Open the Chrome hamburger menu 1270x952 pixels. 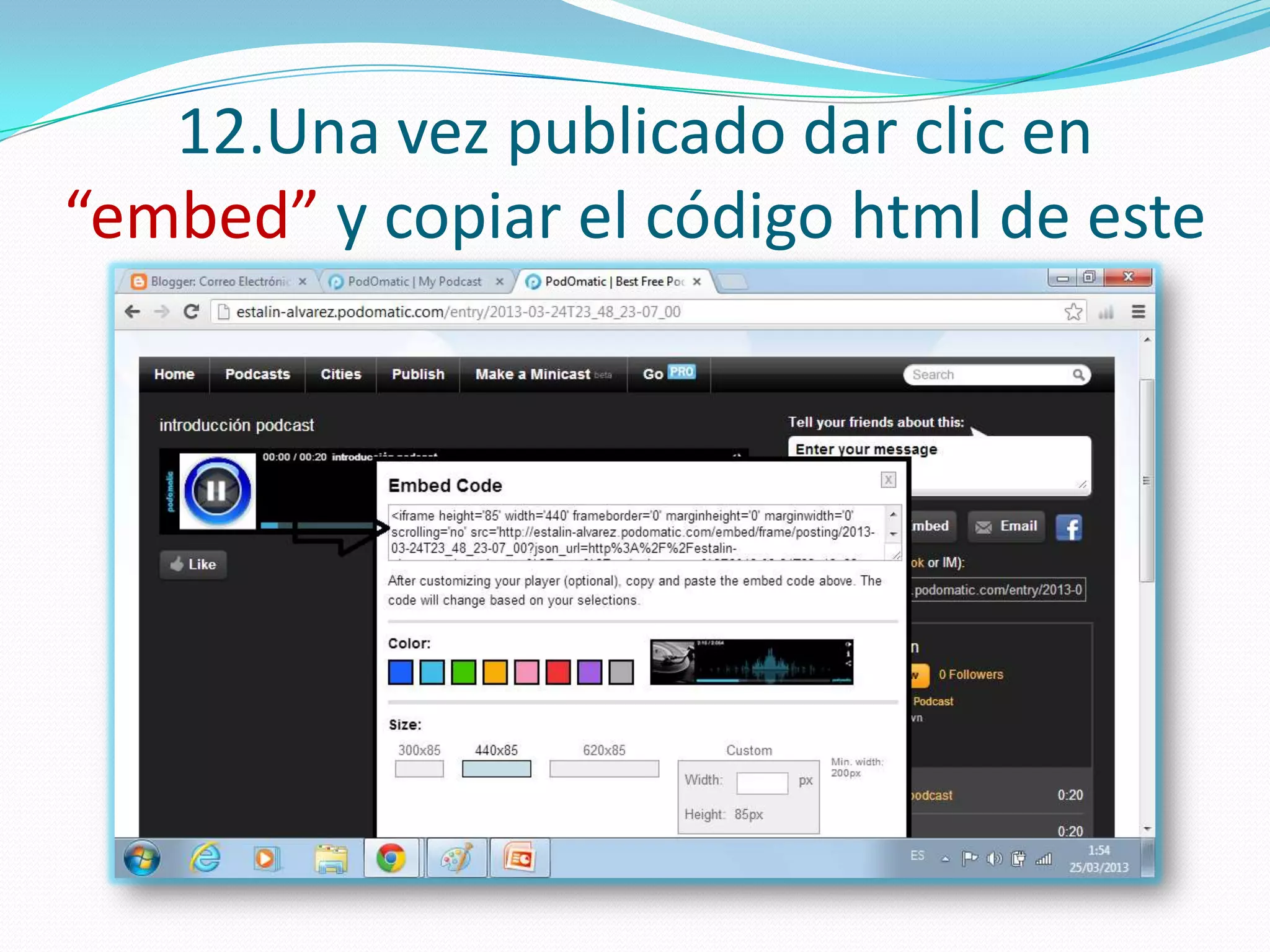click(x=1139, y=312)
